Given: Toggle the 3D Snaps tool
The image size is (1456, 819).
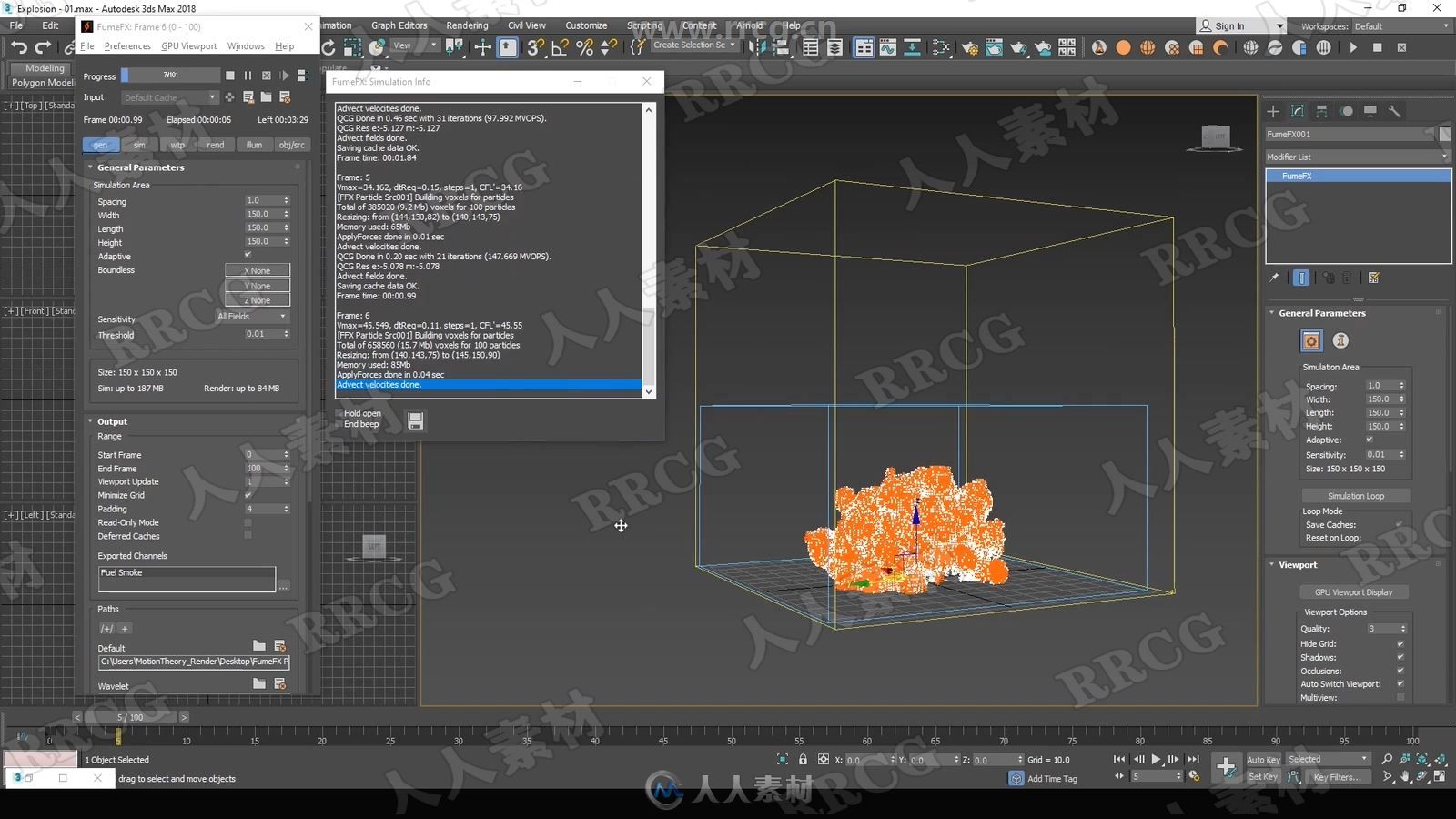Looking at the screenshot, I should tap(535, 47).
